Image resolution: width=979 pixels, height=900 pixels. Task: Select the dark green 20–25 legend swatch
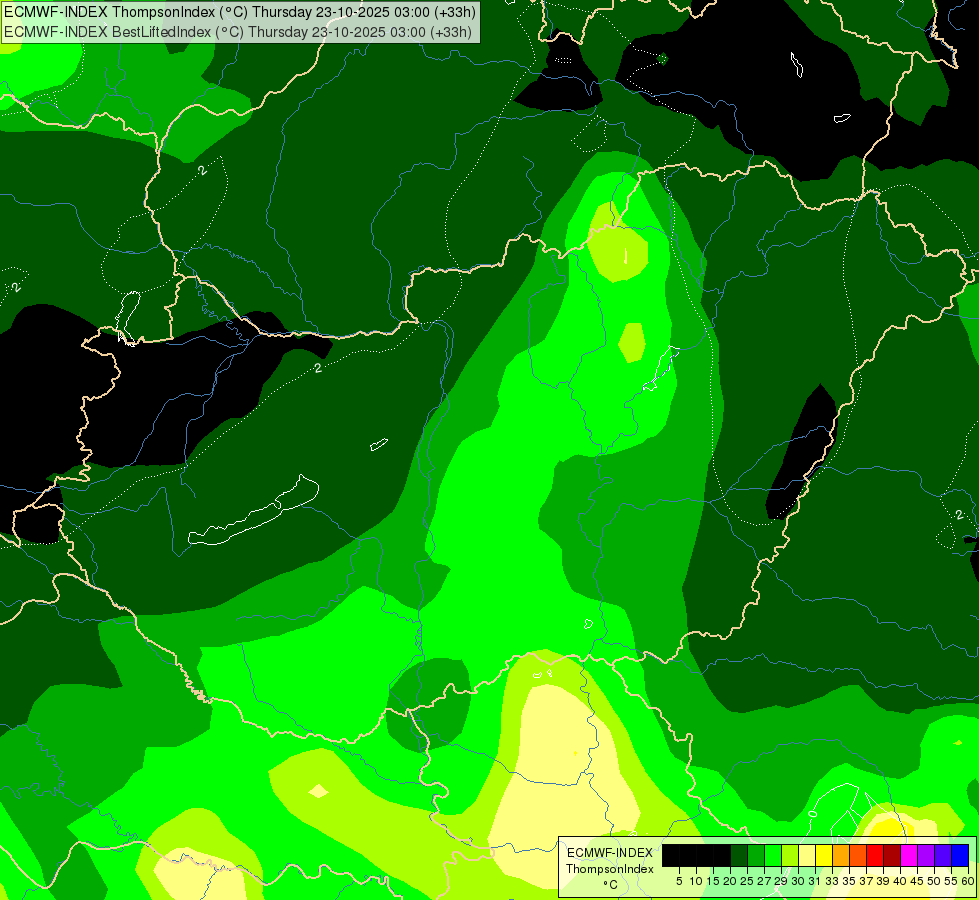pyautogui.click(x=739, y=855)
